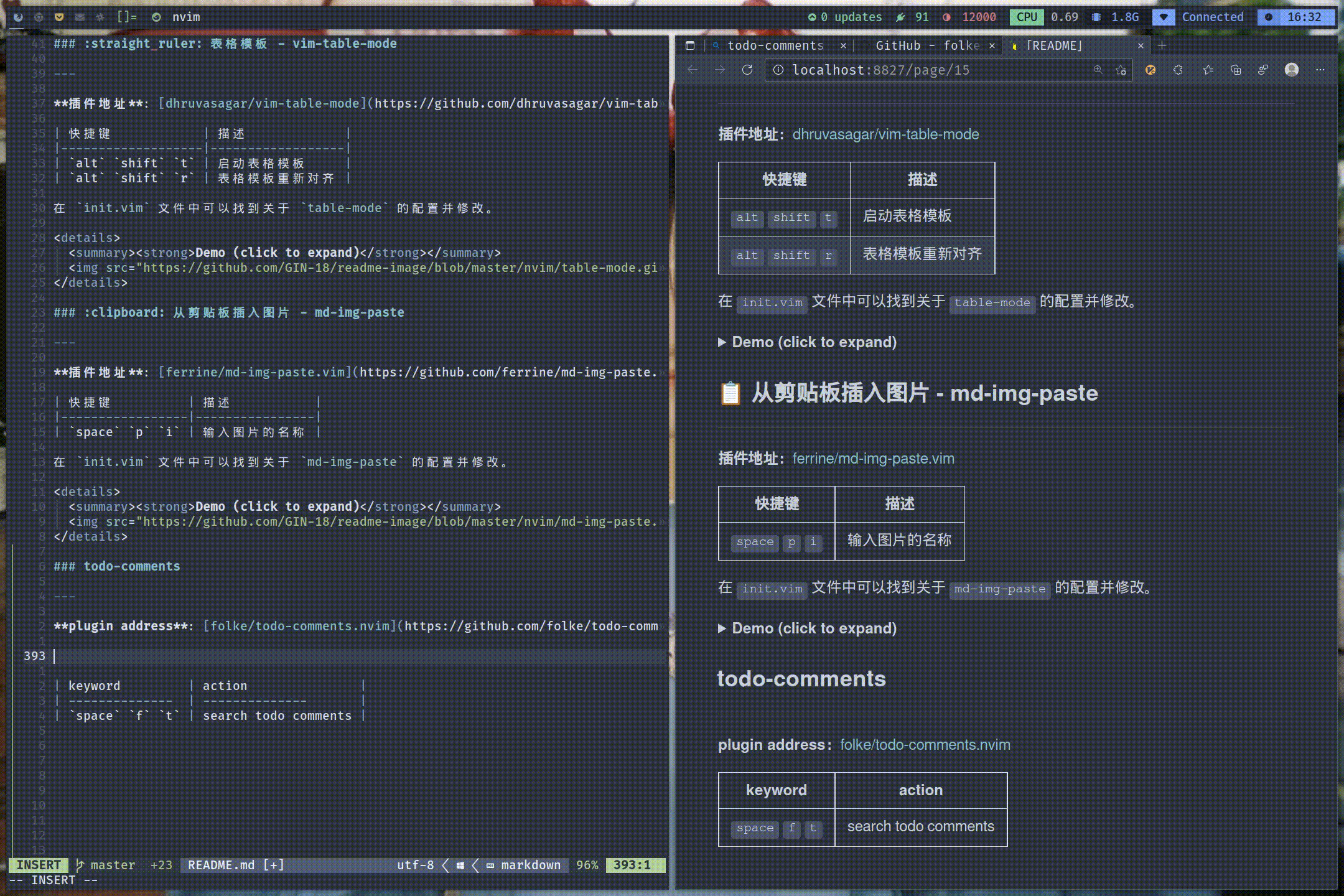The width and height of the screenshot is (1344, 896).
Task: Add this page to favorites star icon
Action: click(1121, 70)
